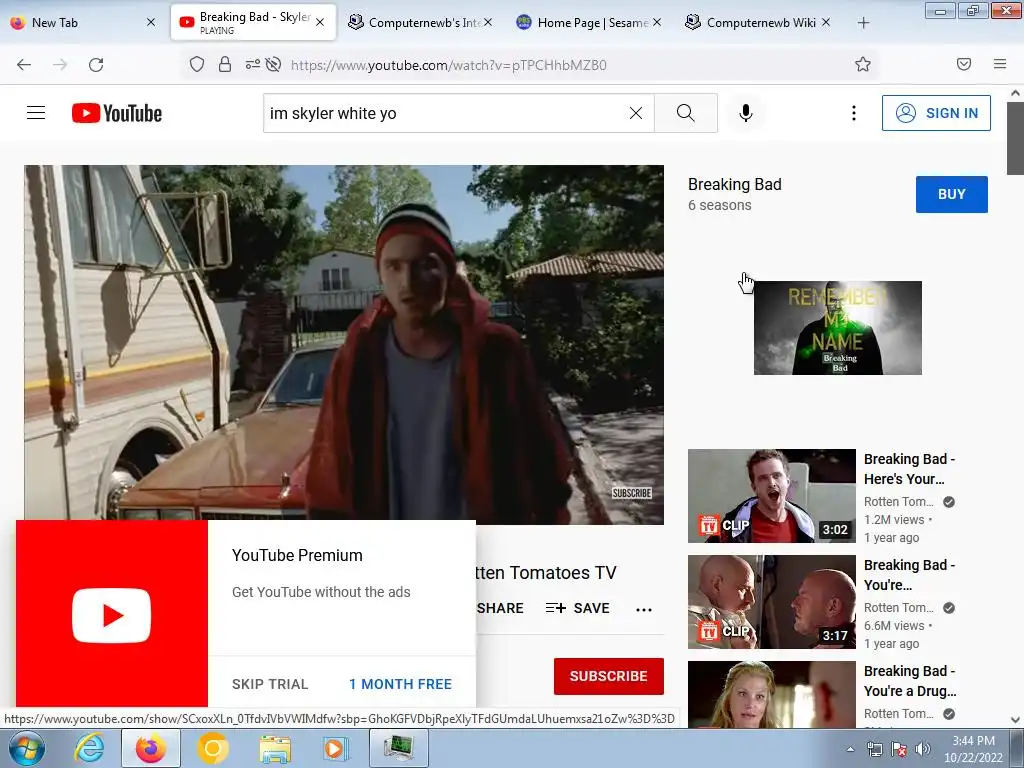Open the monitor app in the taskbar
This screenshot has width=1024, height=768.
[x=399, y=748]
